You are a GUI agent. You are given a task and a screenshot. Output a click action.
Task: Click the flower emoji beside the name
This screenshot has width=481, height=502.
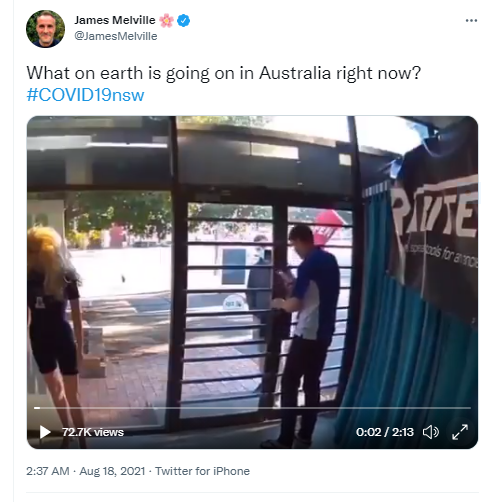166,21
